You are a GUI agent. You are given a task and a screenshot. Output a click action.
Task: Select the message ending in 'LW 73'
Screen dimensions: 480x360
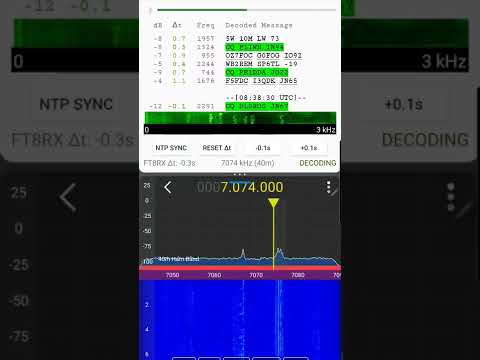pyautogui.click(x=252, y=38)
